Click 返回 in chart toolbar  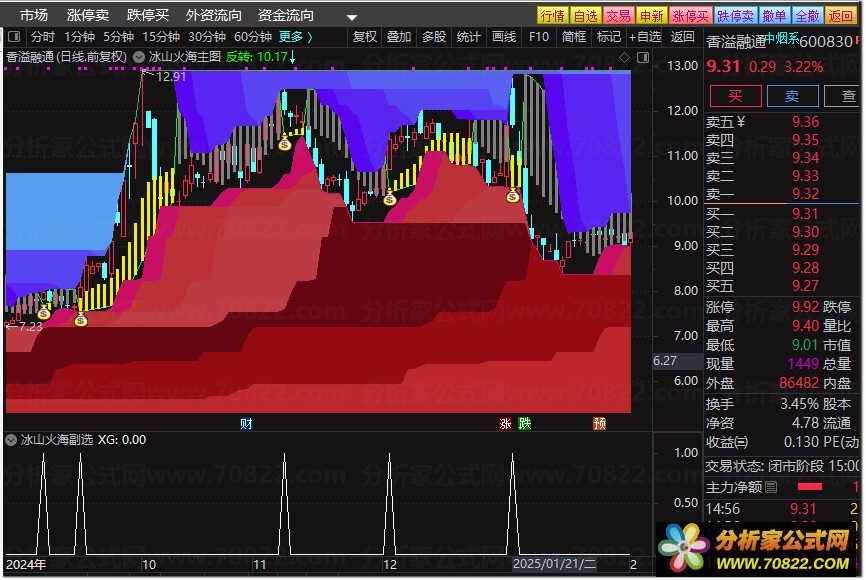[682, 37]
